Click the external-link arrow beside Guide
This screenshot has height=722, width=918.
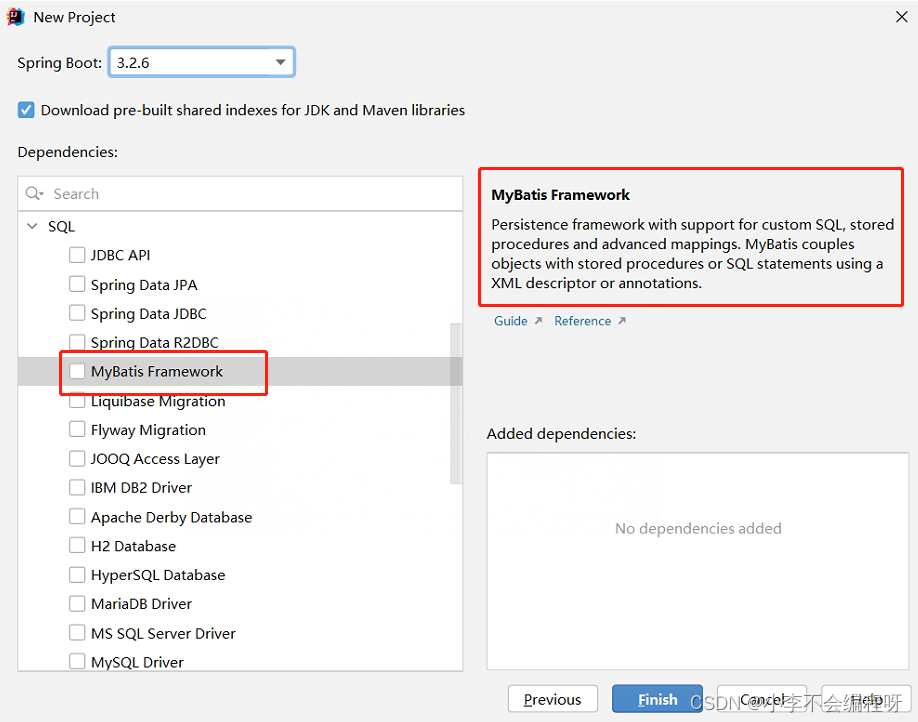click(536, 320)
